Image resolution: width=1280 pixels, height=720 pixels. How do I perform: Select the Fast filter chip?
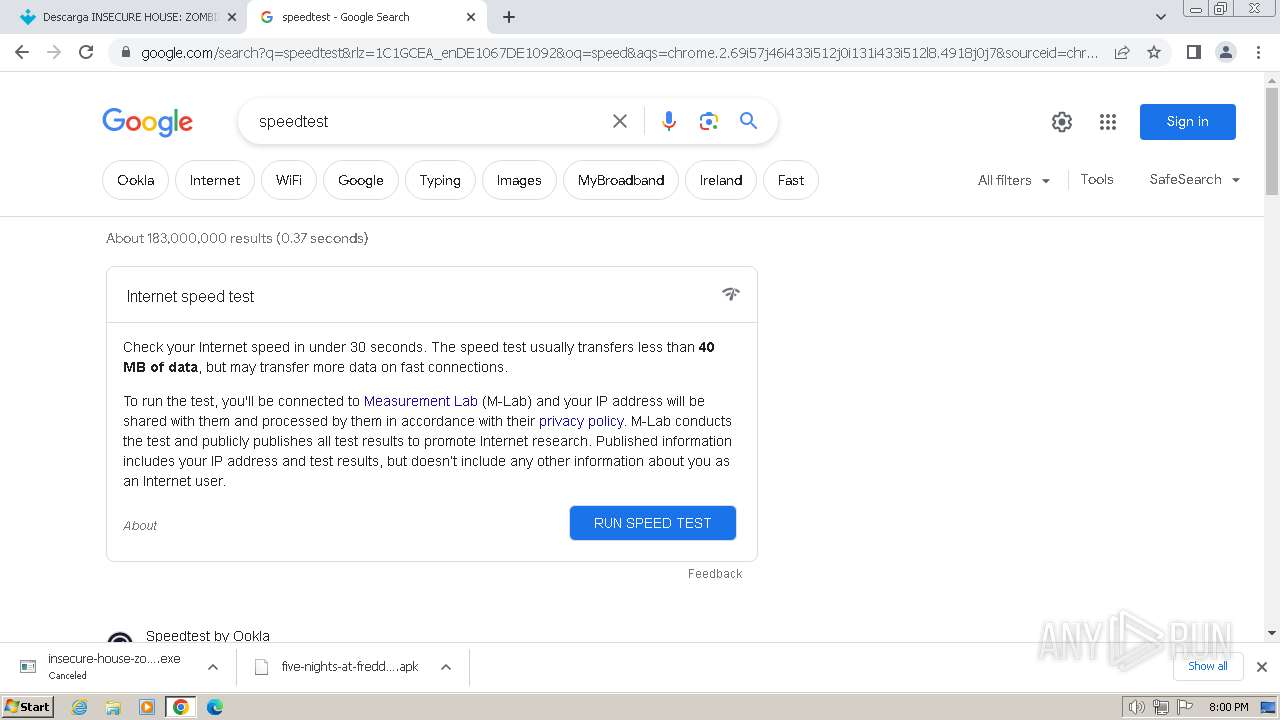791,180
